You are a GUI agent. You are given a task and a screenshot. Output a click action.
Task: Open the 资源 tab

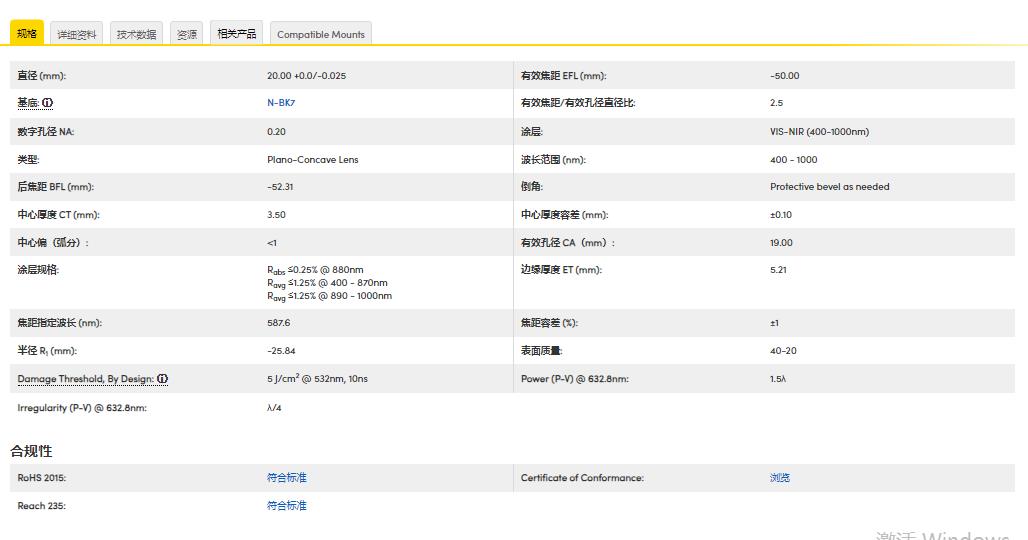tap(187, 35)
